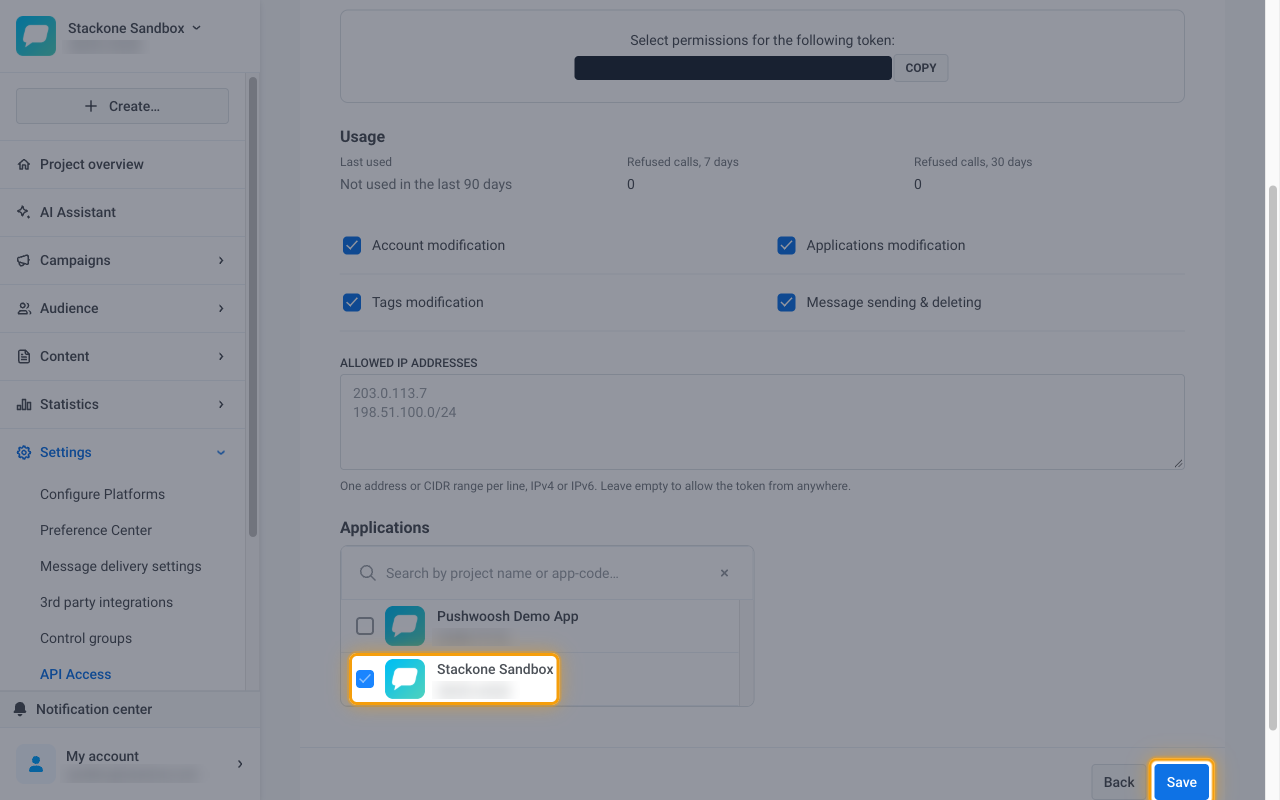The height and width of the screenshot is (800, 1280).
Task: Go back using the Back button
Action: click(1119, 782)
